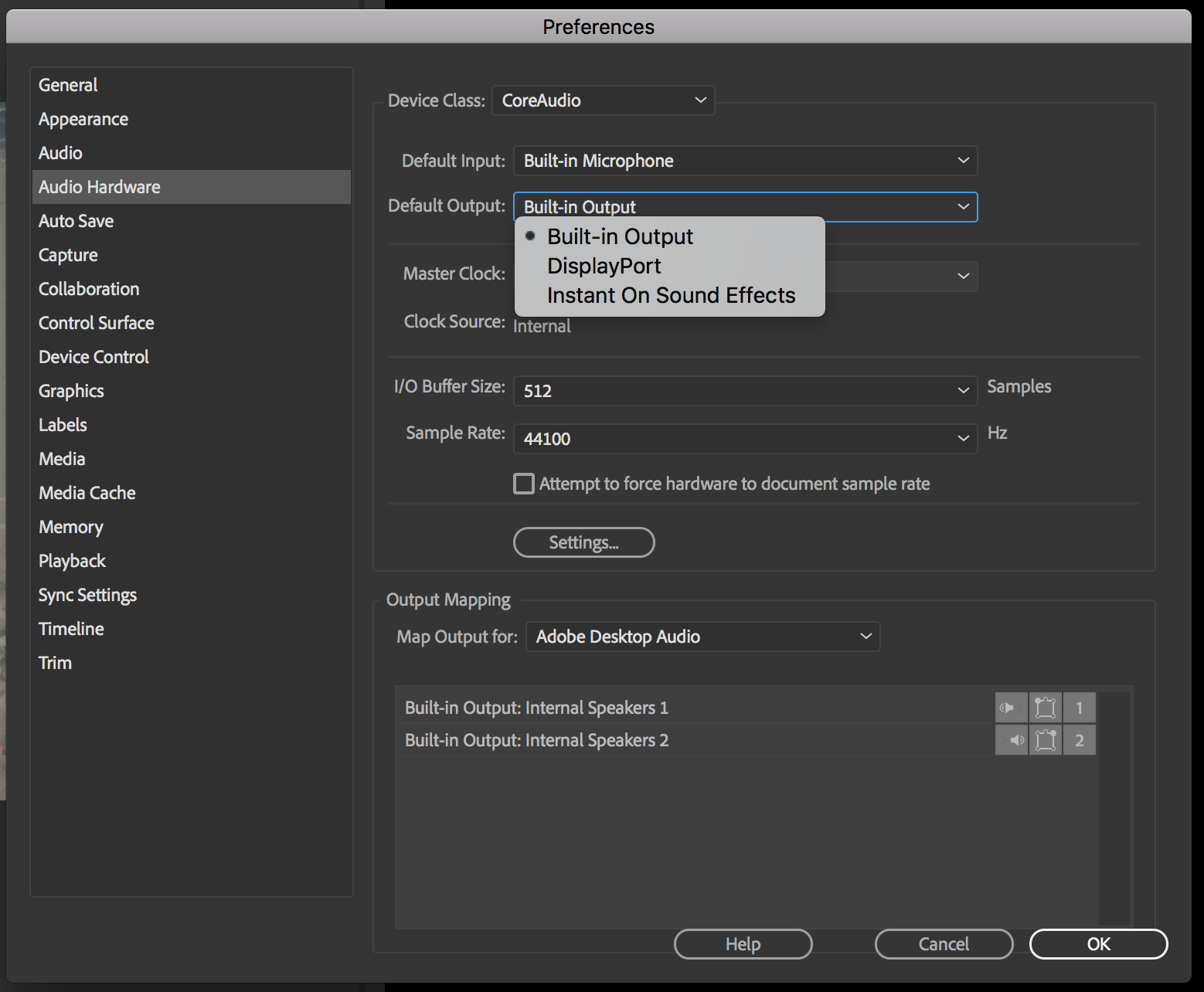This screenshot has width=1204, height=992.
Task: Open the Sample Rate dropdown
Action: 745,439
